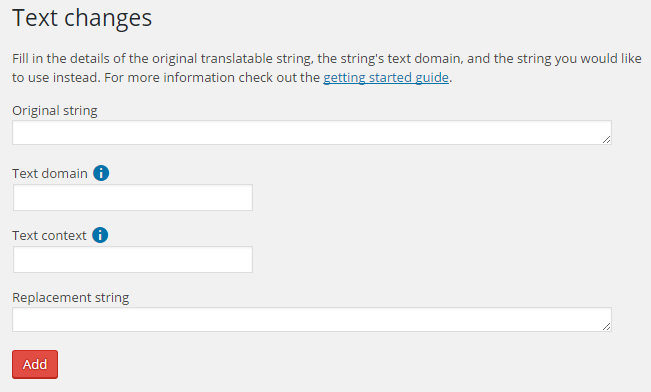Screen dimensions: 651x392
Task: Click the Text context label
Action: [x=49, y=235]
